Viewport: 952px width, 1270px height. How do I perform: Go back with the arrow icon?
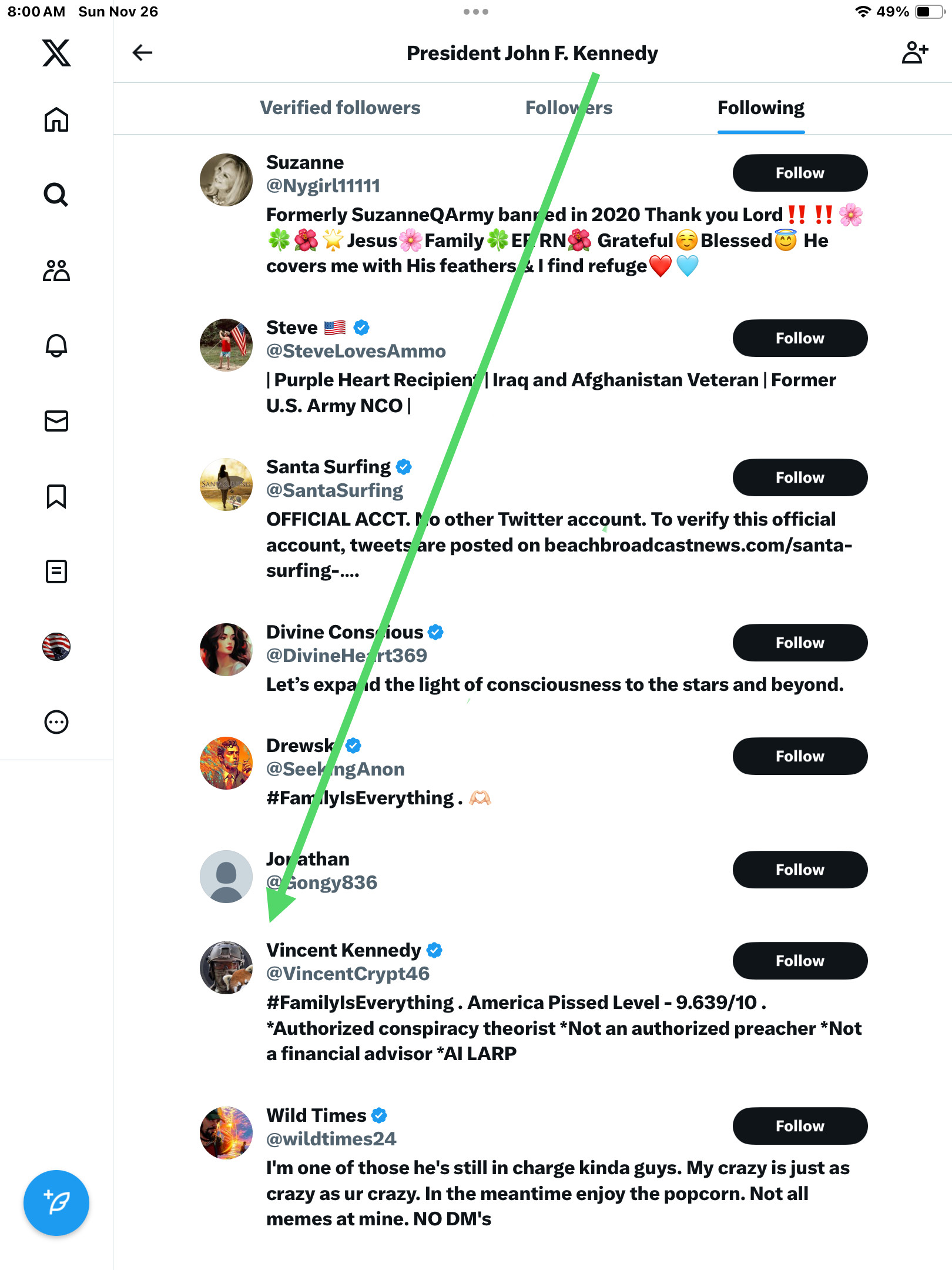pos(142,53)
